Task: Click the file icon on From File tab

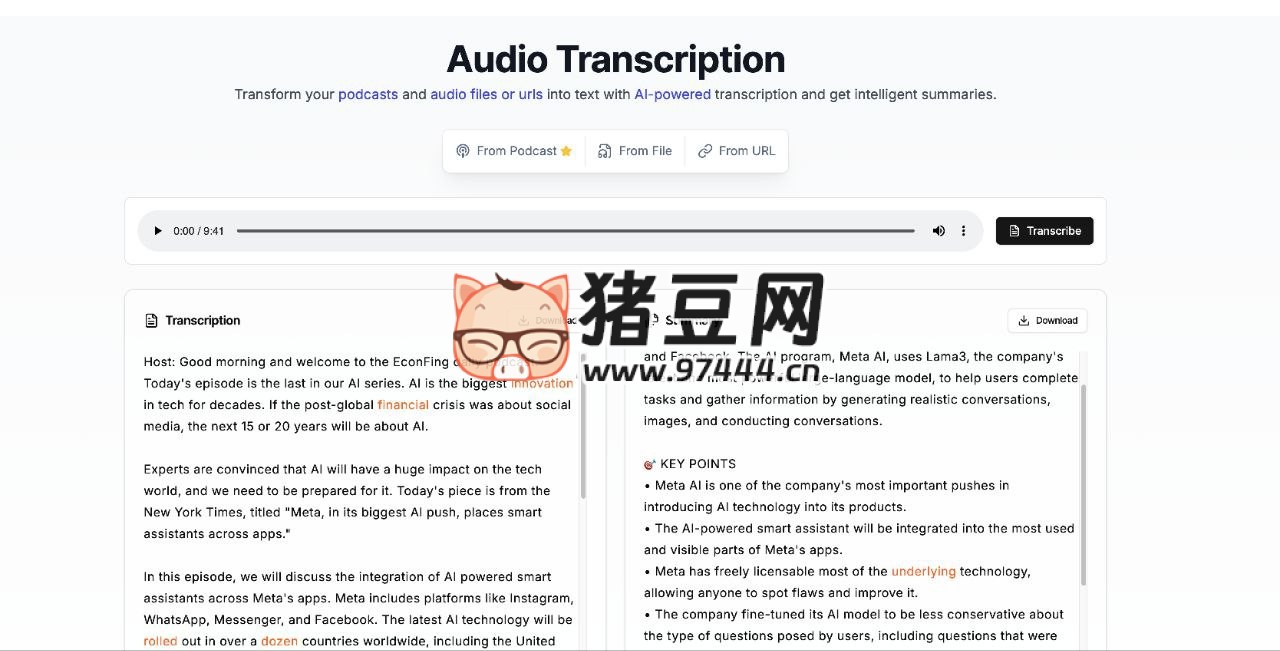Action: [x=604, y=150]
